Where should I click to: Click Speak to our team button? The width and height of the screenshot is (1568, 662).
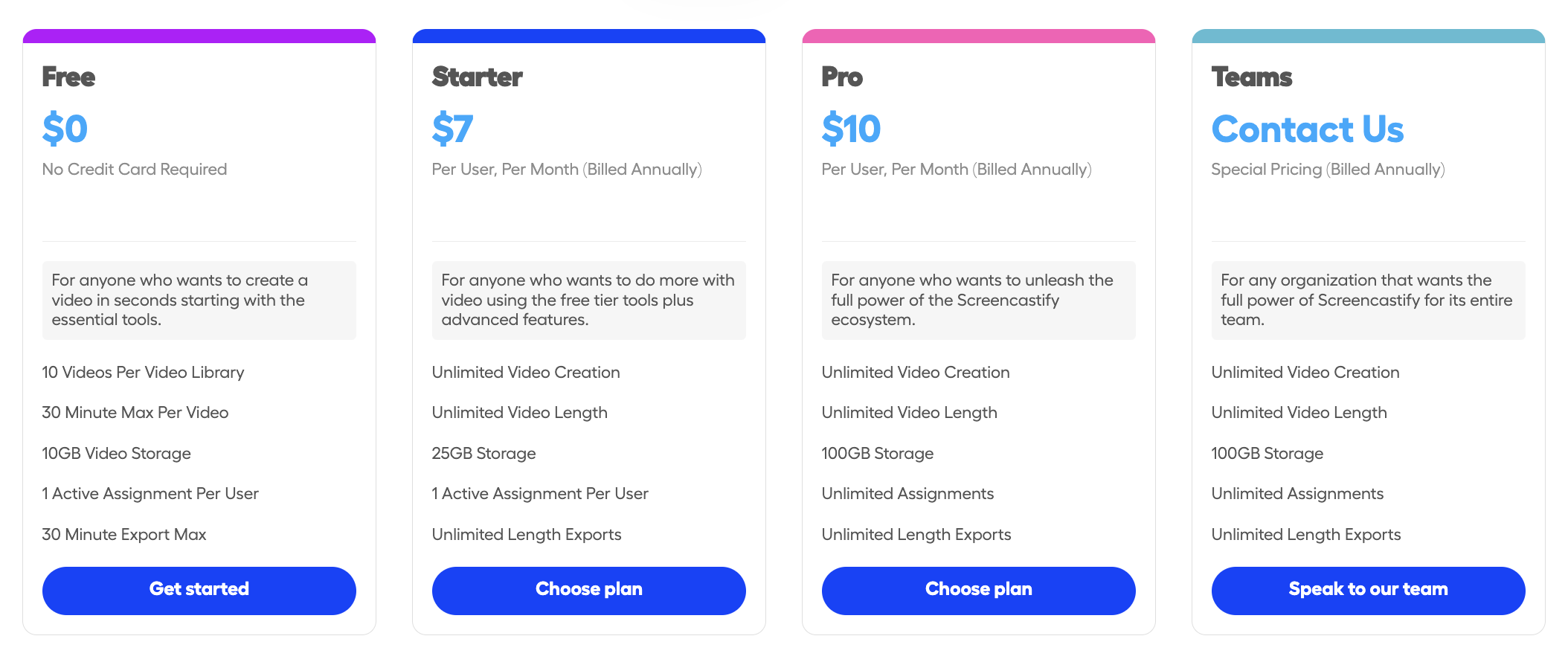(x=1368, y=591)
